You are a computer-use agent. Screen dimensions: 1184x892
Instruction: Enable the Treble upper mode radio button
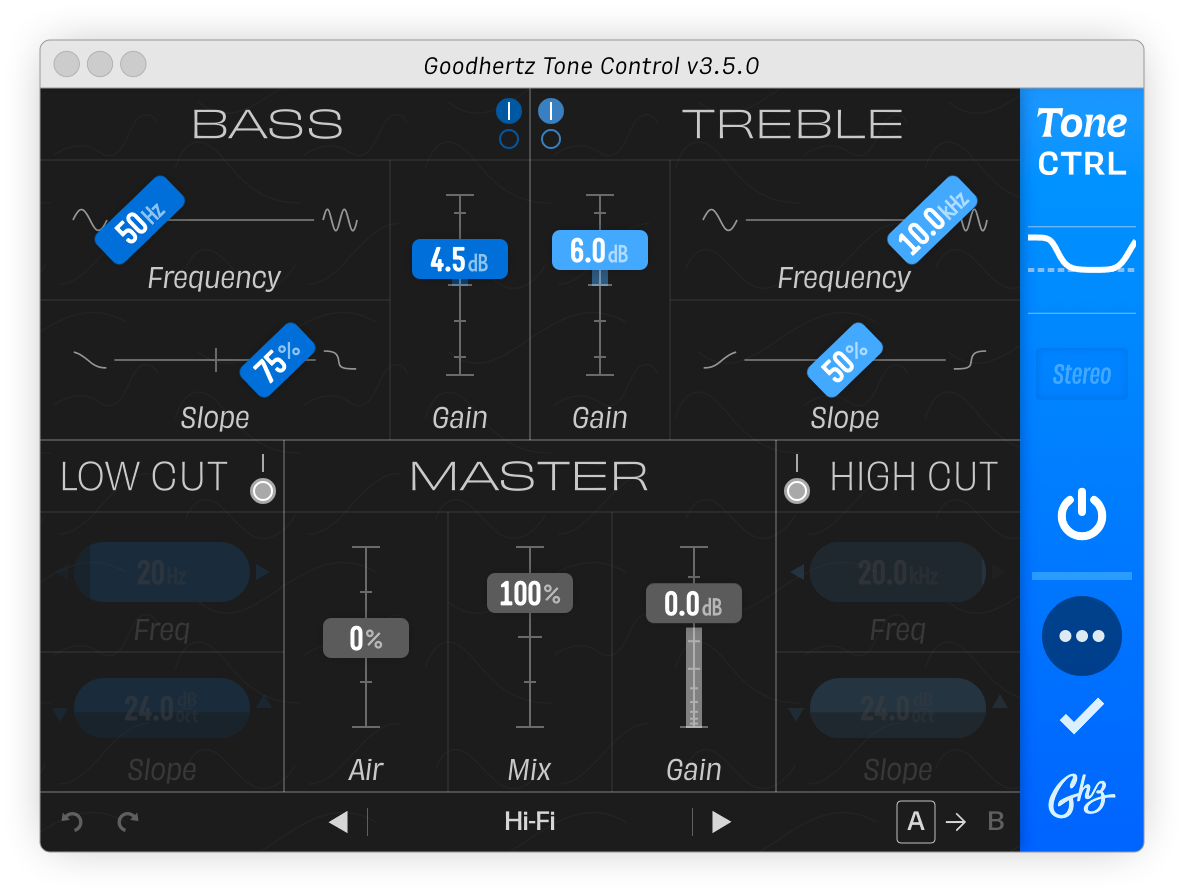pos(550,111)
